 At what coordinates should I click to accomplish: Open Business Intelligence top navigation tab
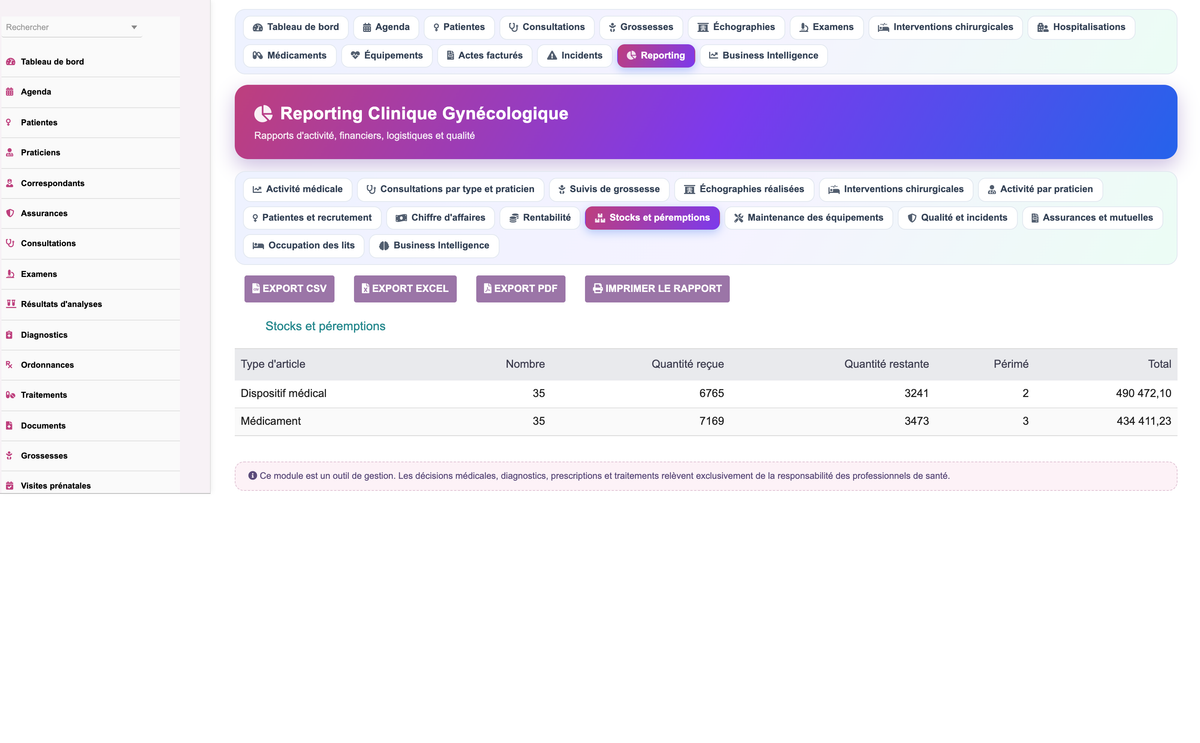pos(764,56)
